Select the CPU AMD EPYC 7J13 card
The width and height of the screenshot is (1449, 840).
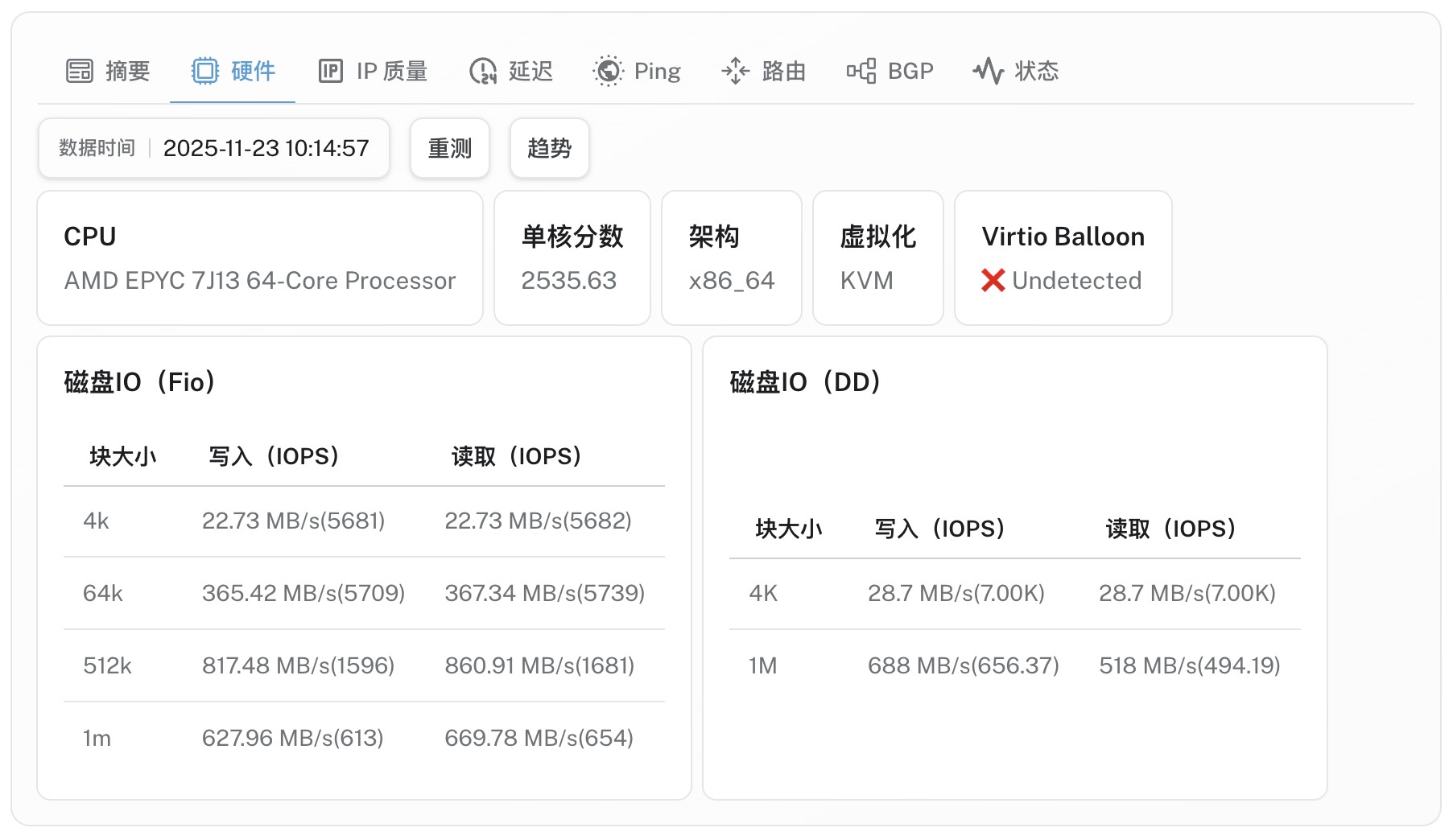coord(259,258)
